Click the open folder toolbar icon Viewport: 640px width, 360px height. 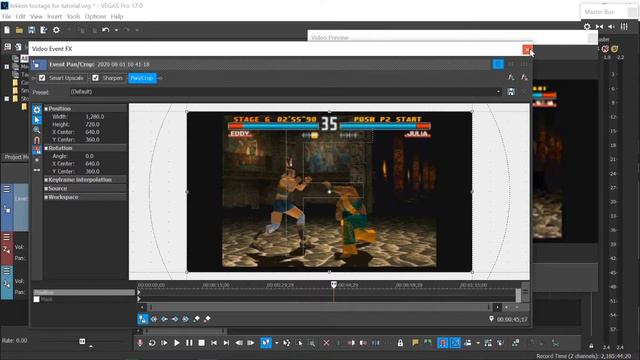coord(19,30)
